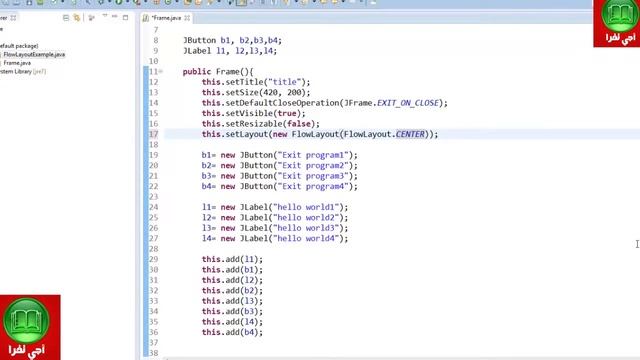Click the setResizable(false) line

point(261,124)
